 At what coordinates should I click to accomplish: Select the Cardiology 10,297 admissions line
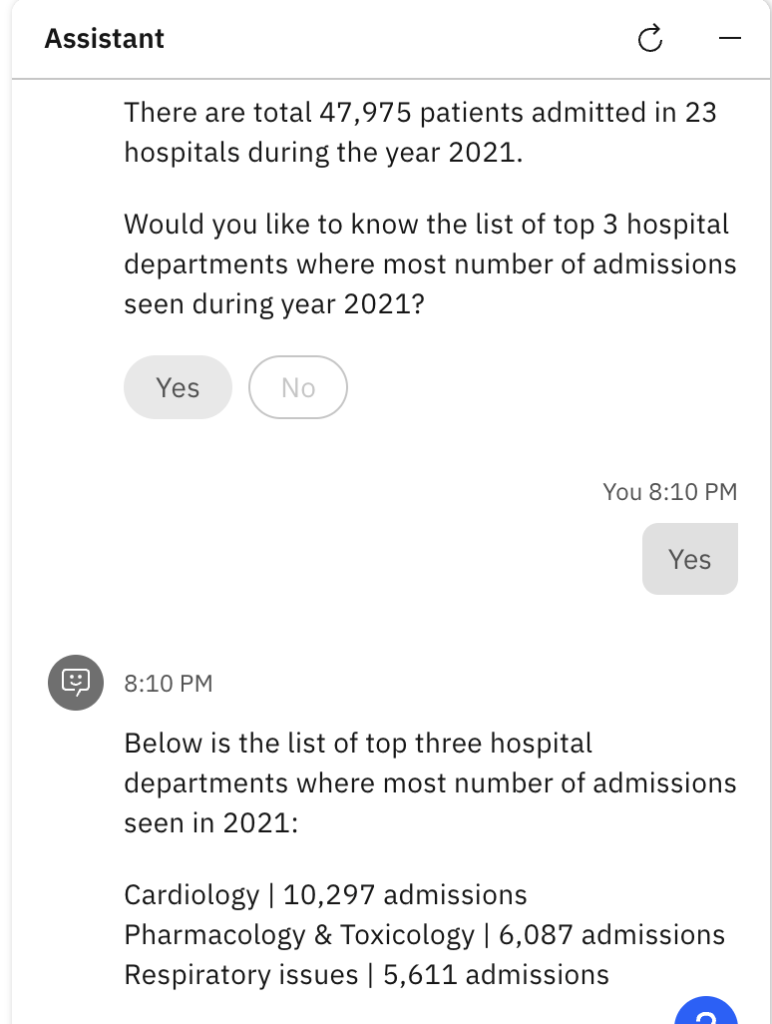[x=325, y=895]
